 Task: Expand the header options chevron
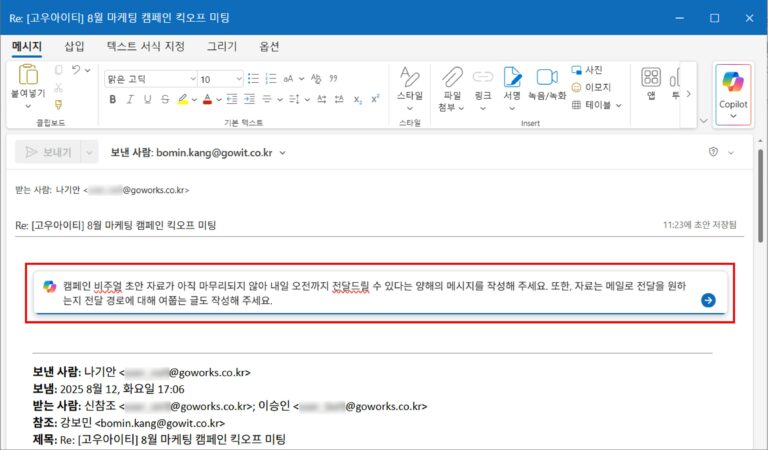click(731, 153)
